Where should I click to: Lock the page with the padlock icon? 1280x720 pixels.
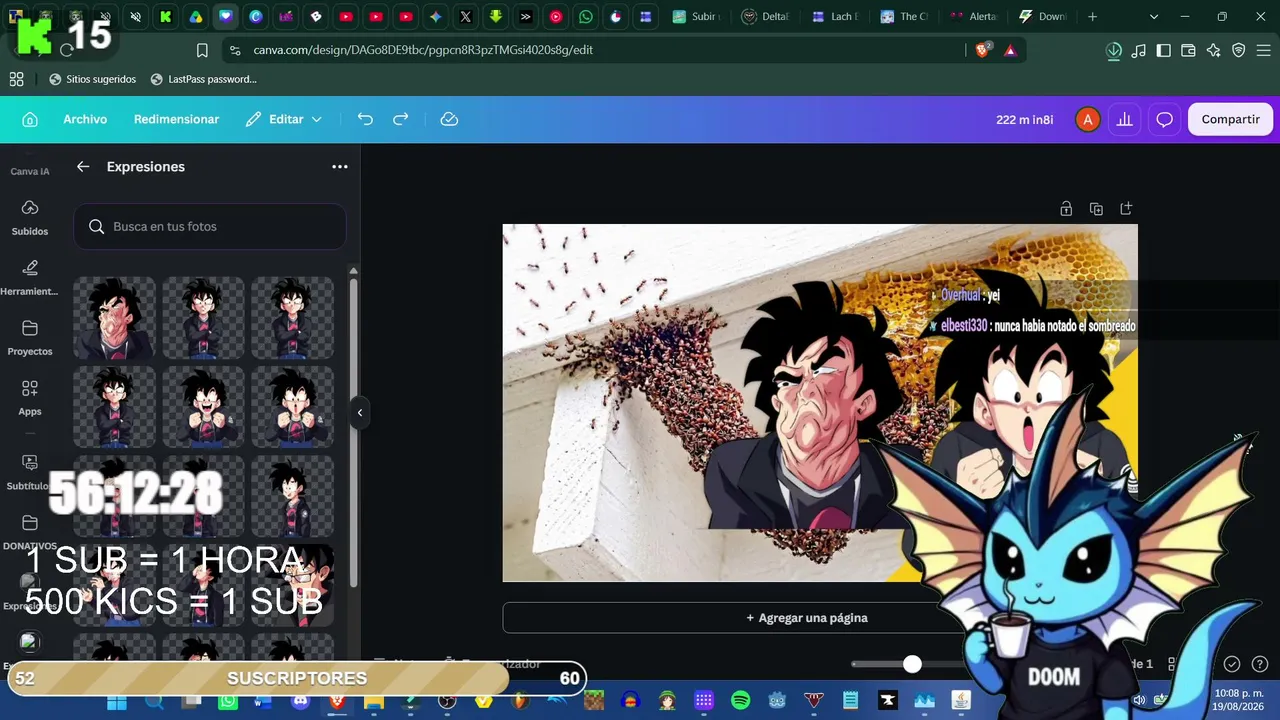(x=1066, y=209)
